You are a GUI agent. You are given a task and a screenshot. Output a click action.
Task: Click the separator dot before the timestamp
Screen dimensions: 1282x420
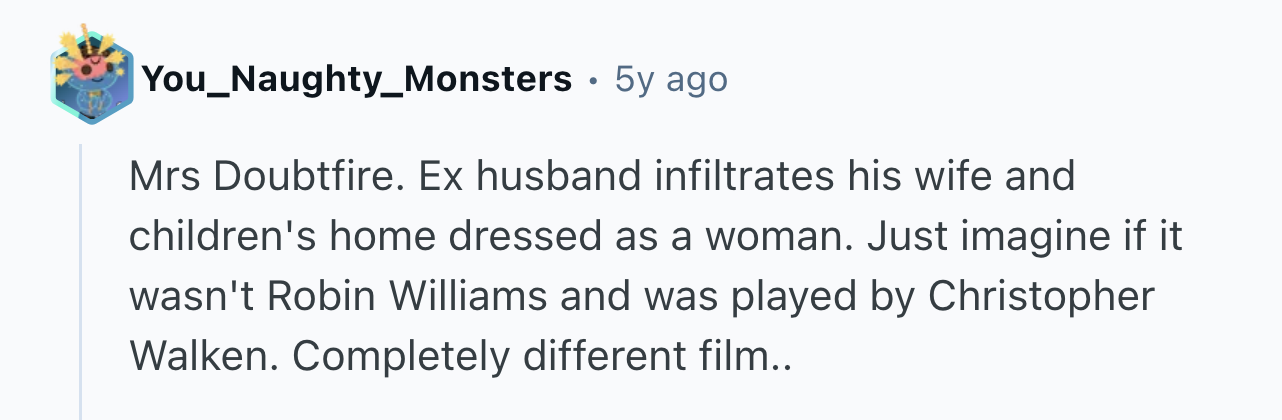(594, 79)
